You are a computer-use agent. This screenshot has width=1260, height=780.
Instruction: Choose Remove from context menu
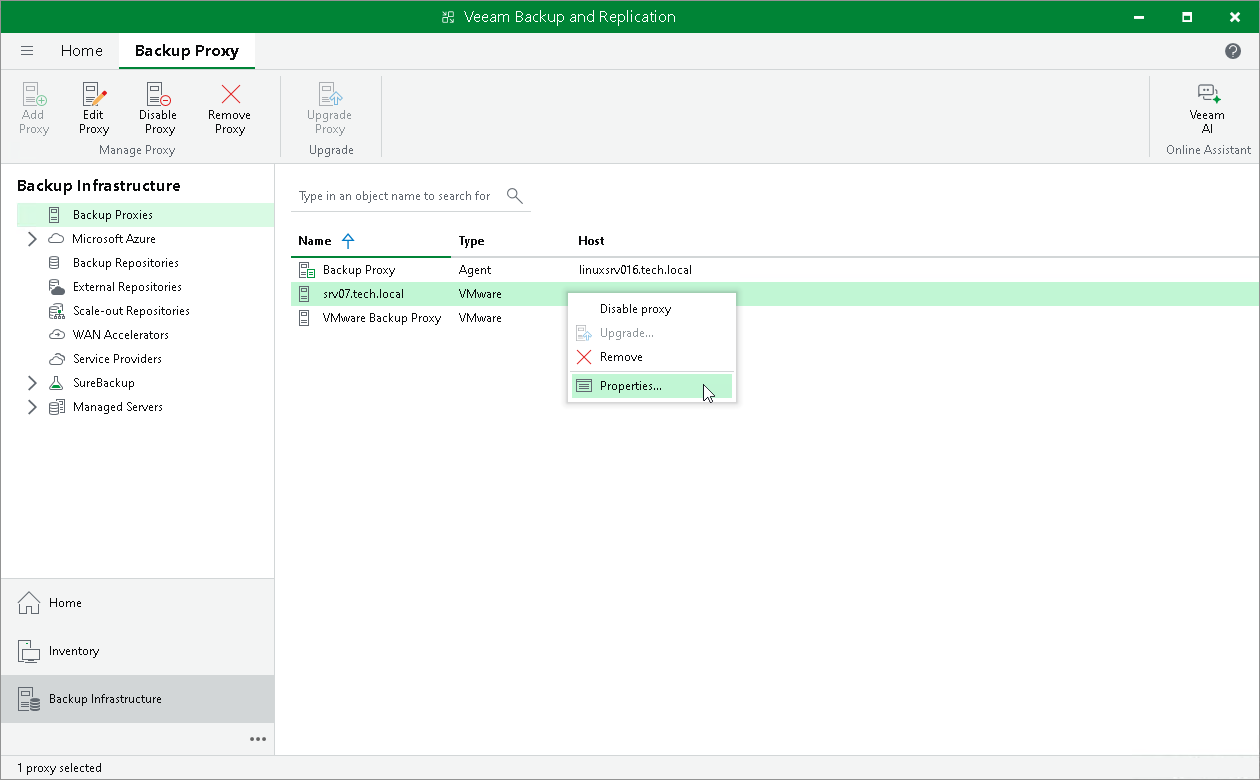(652, 357)
